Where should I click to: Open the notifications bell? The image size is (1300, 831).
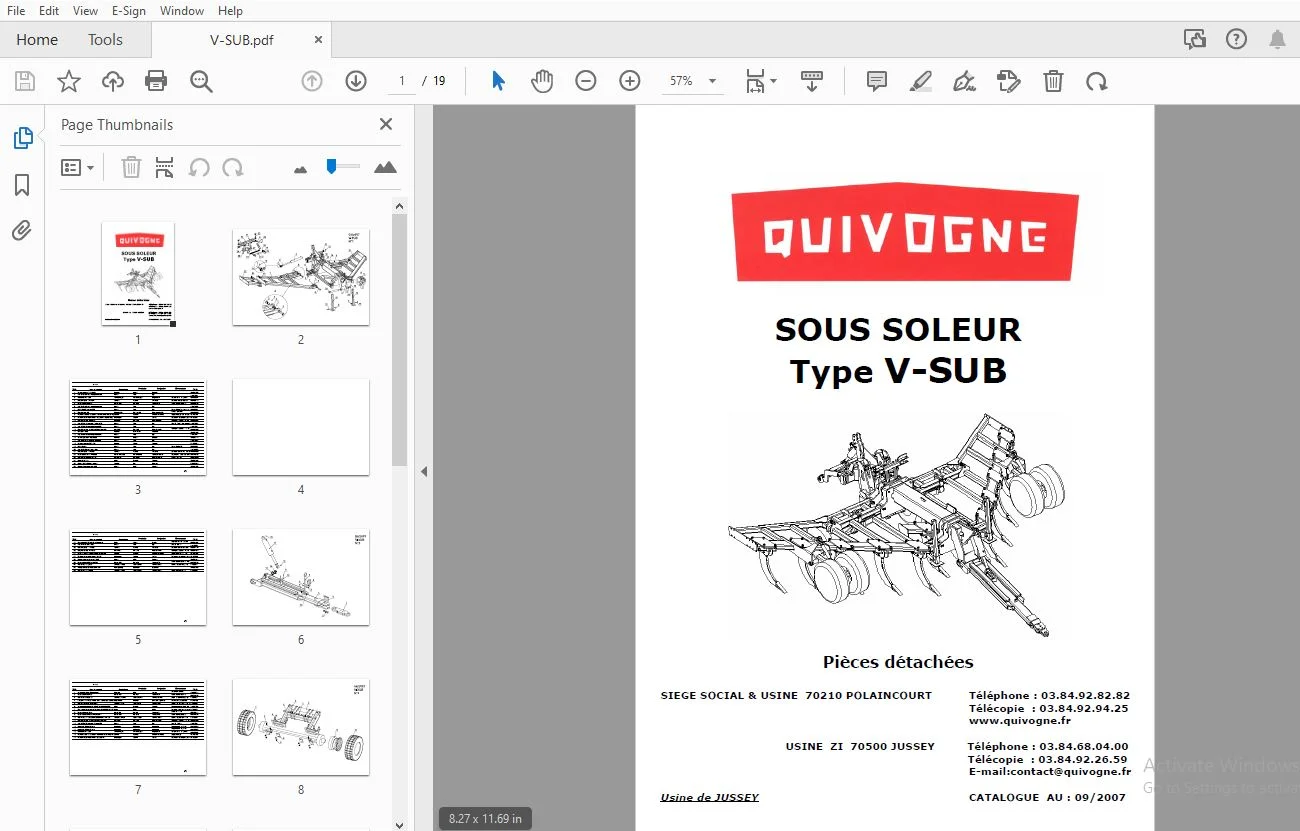coord(1277,40)
